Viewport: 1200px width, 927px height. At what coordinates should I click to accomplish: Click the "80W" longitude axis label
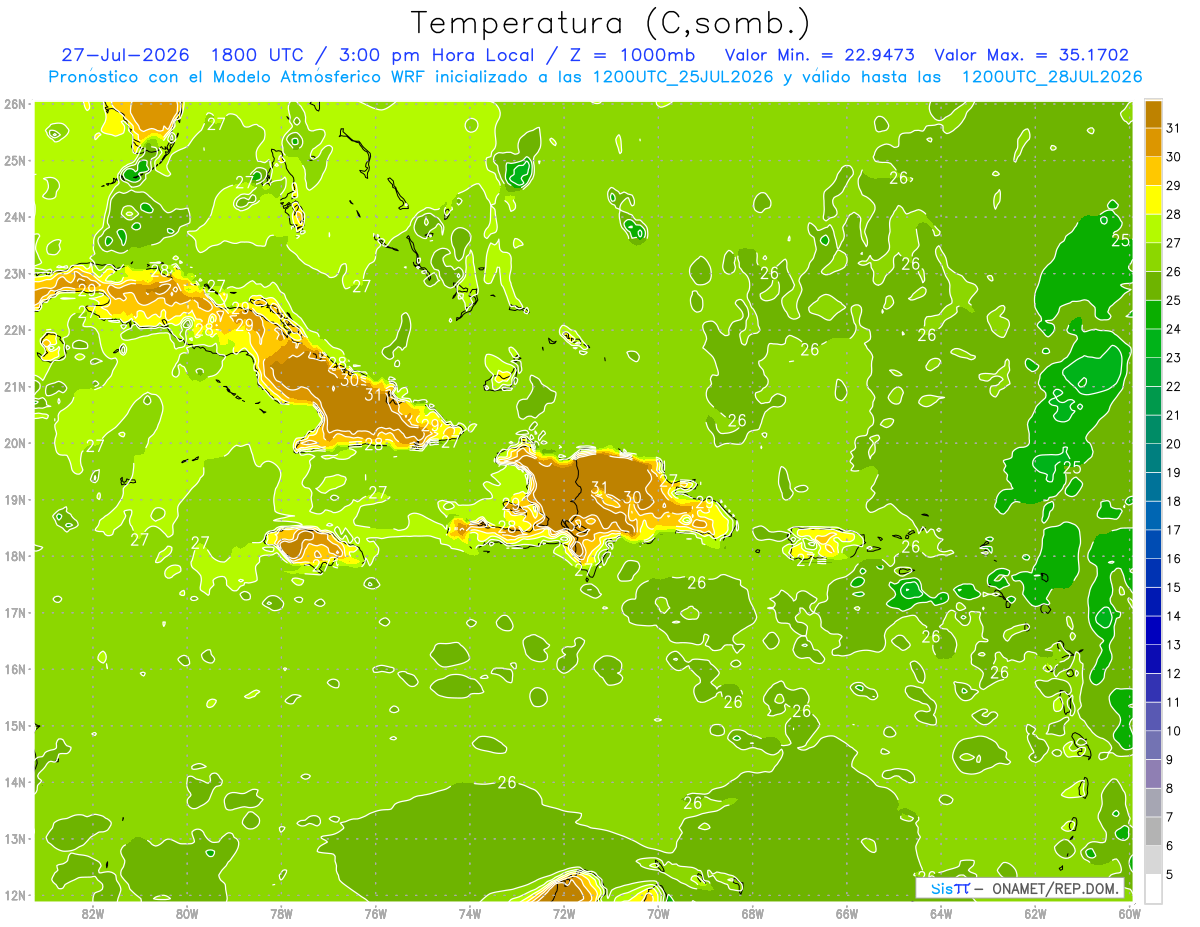(187, 913)
